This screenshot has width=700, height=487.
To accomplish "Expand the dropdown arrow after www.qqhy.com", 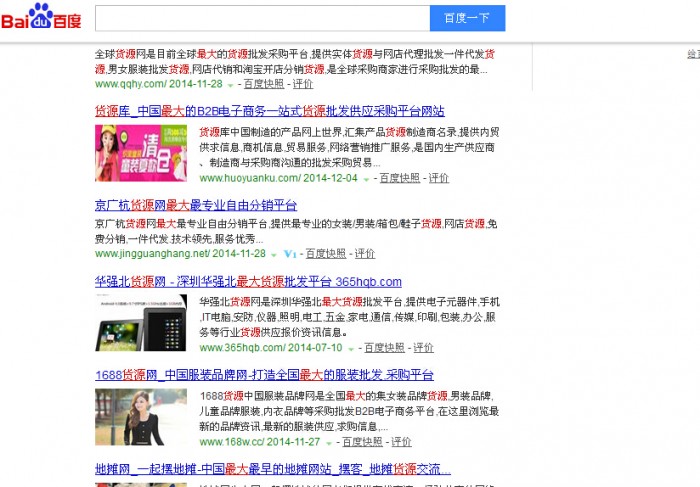I will pyautogui.click(x=230, y=85).
